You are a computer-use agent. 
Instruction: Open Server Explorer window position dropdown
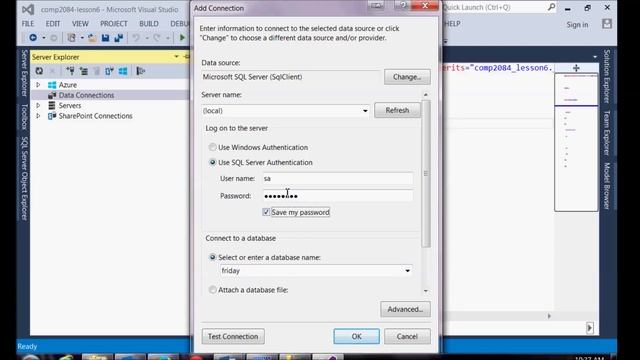click(176, 57)
